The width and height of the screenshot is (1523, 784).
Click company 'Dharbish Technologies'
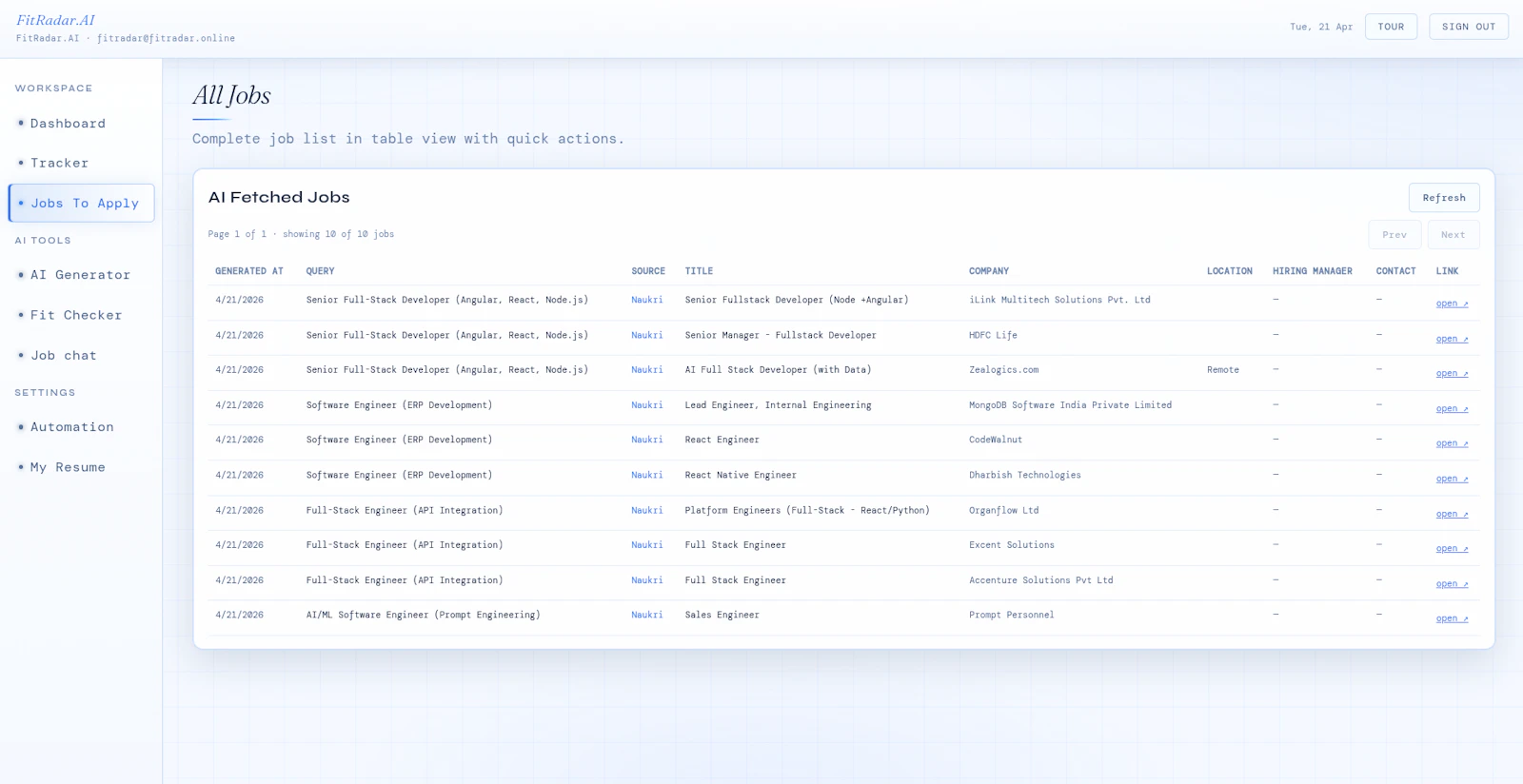point(1025,475)
